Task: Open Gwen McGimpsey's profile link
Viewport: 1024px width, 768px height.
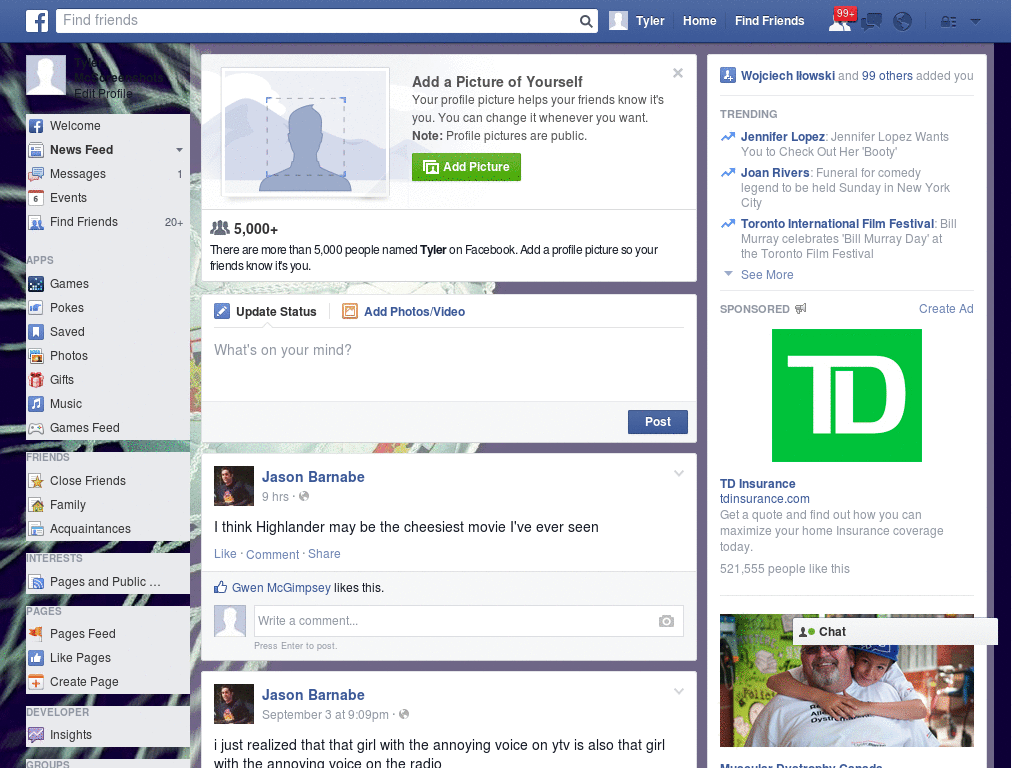Action: (281, 588)
